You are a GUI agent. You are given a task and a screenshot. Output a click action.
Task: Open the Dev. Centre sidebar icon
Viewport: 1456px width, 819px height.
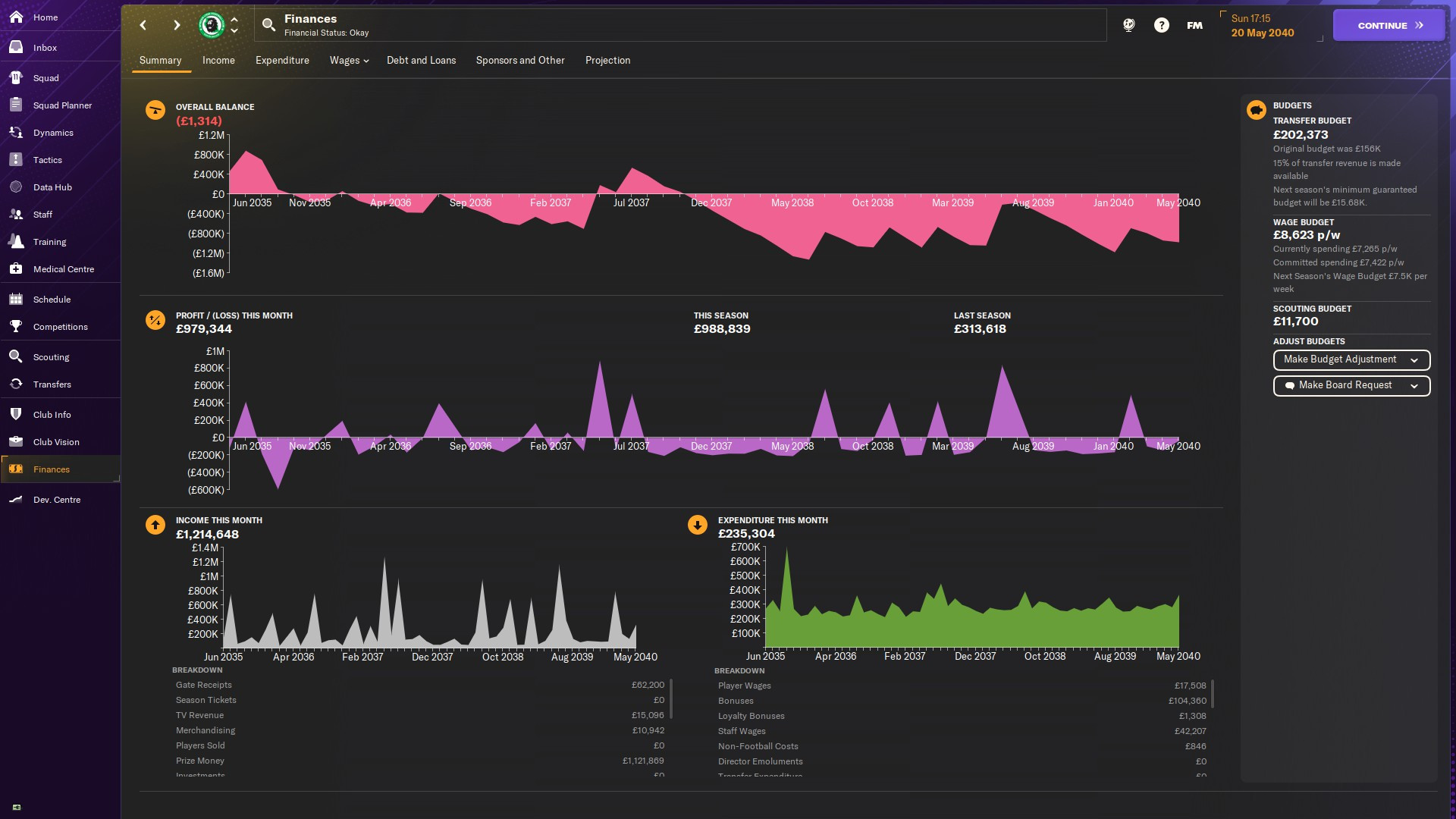[16, 500]
